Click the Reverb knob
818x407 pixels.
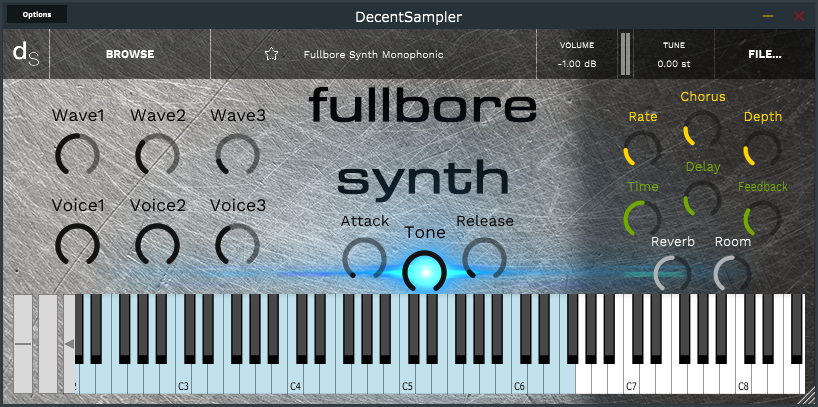coord(673,274)
